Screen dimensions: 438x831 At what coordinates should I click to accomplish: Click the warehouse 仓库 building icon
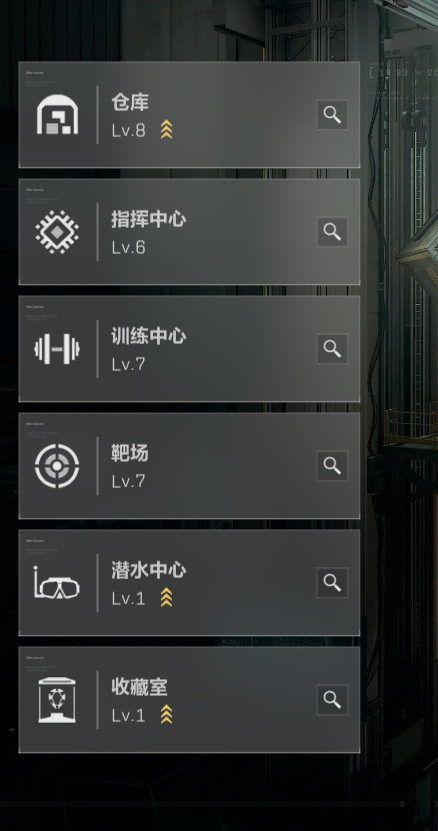click(x=57, y=114)
